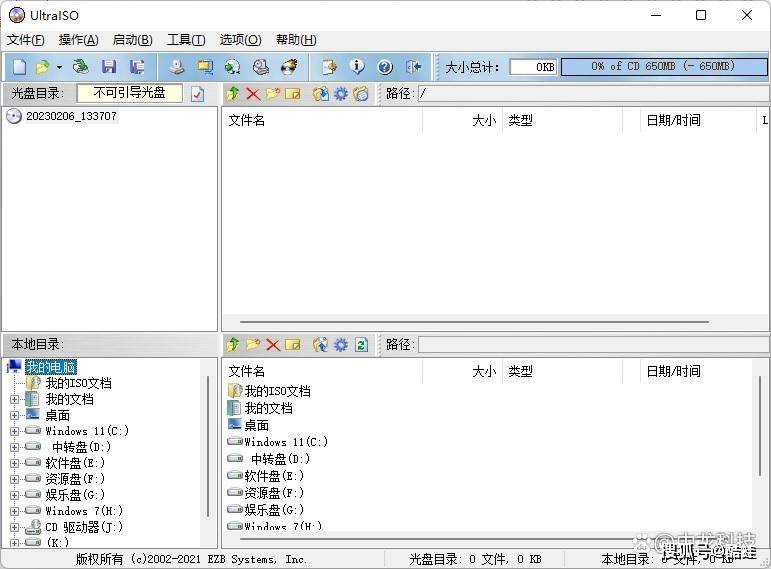Screen dimensions: 771x569
Task: Click New Folder icon in disc directory toolbar
Action: [x=273, y=93]
